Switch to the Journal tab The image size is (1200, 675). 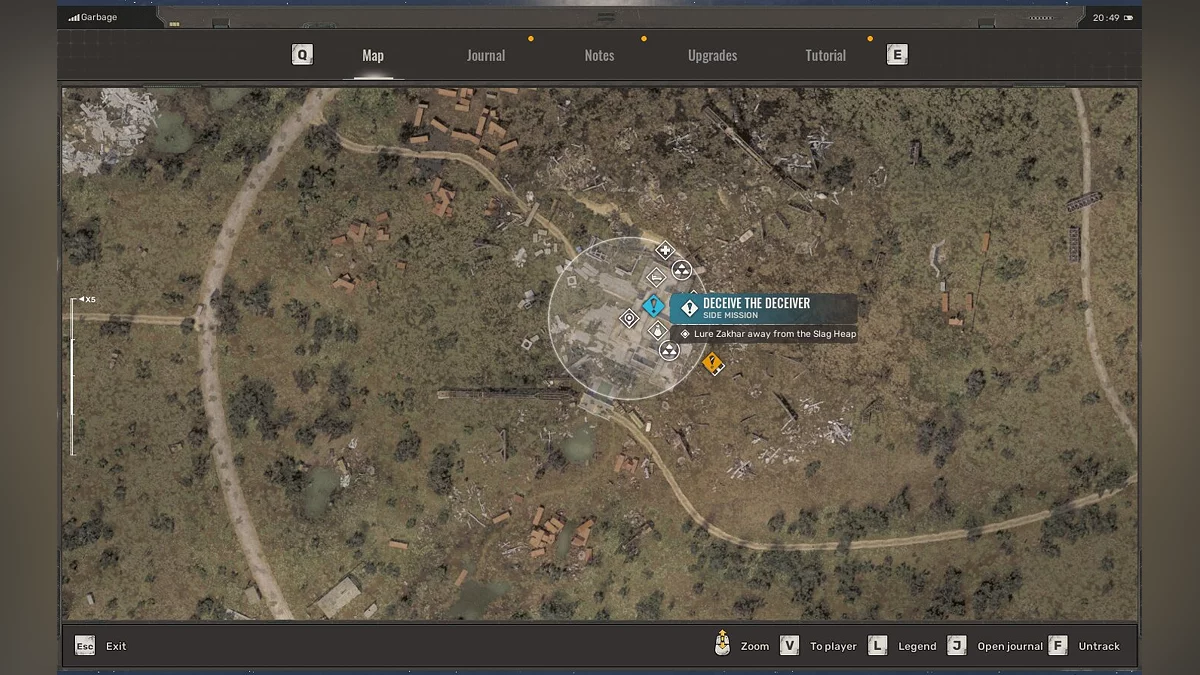click(x=486, y=56)
